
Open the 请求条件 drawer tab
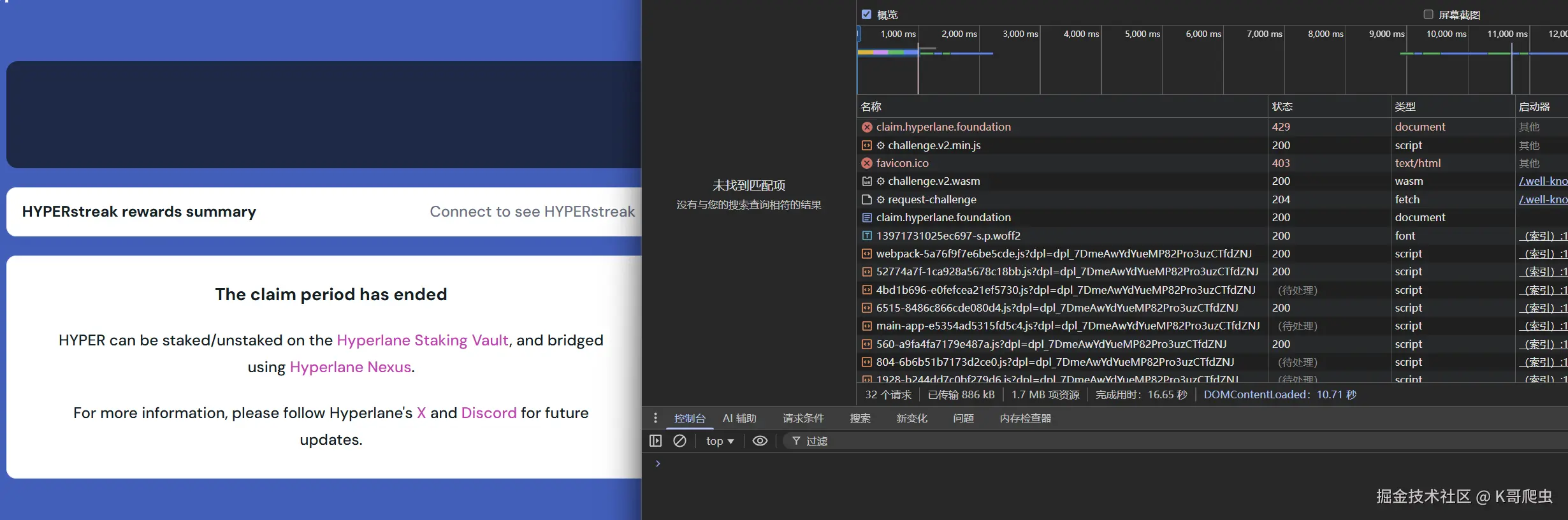tap(803, 419)
